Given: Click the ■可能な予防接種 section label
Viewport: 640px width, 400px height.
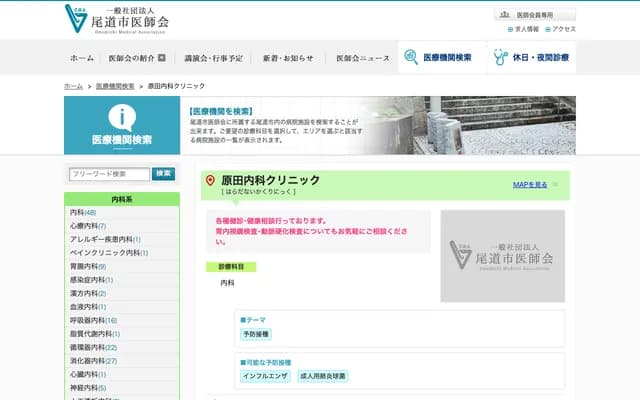Looking at the screenshot, I should coord(266,362).
